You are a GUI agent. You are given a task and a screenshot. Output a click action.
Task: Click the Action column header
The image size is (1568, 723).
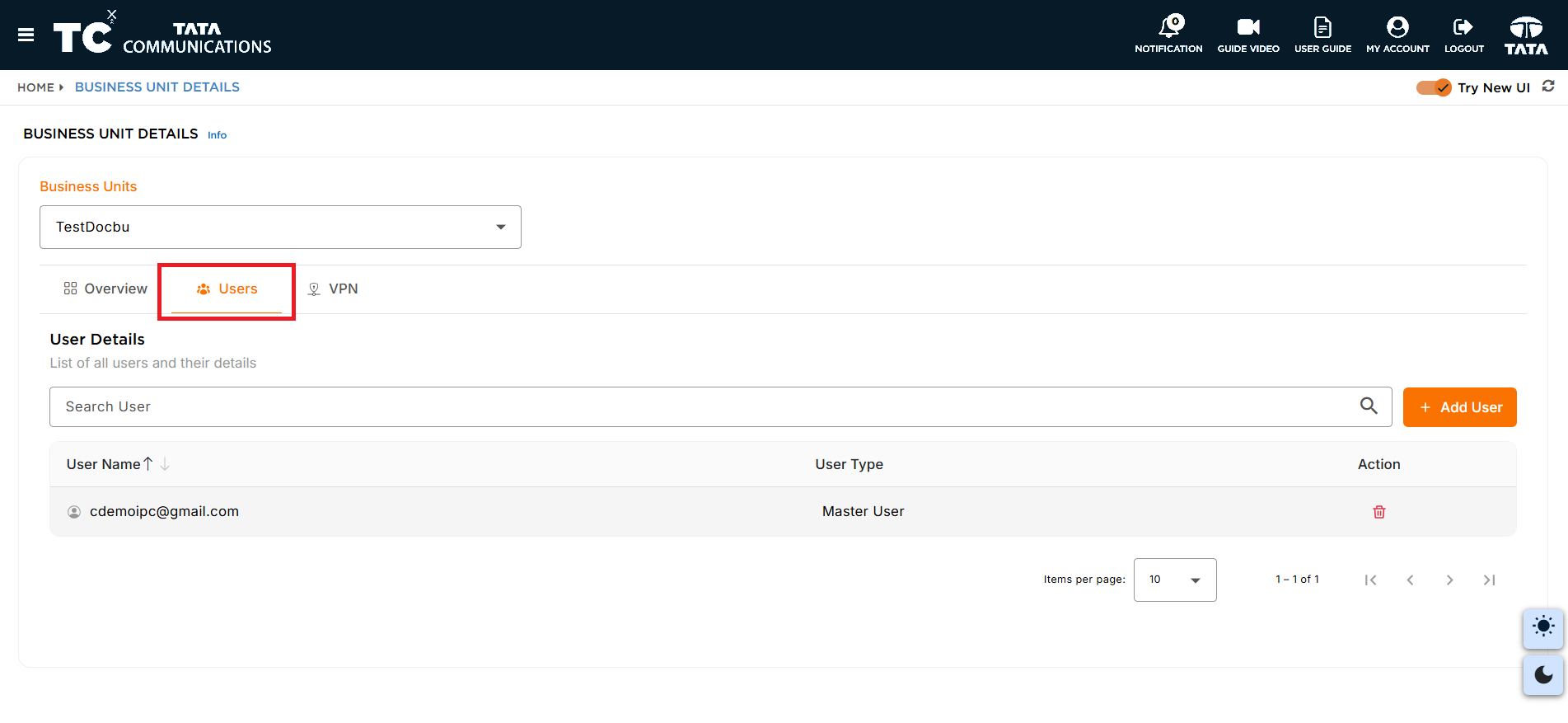pos(1379,464)
